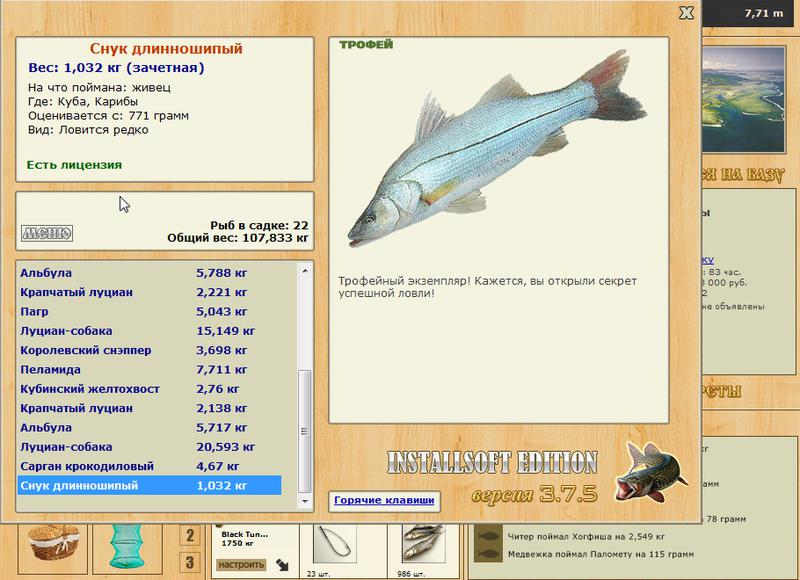The image size is (800, 580).
Task: Choose the bait fish icon
Action: [x=423, y=545]
